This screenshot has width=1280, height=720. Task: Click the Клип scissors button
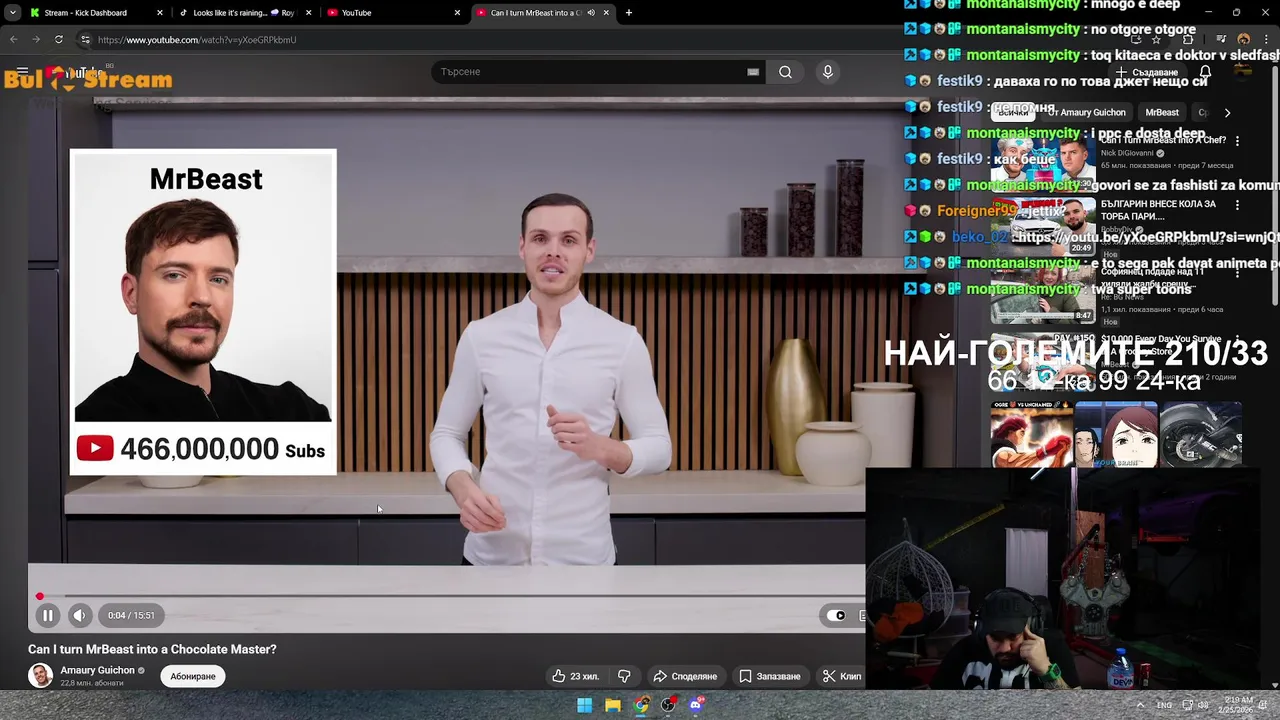click(x=842, y=676)
